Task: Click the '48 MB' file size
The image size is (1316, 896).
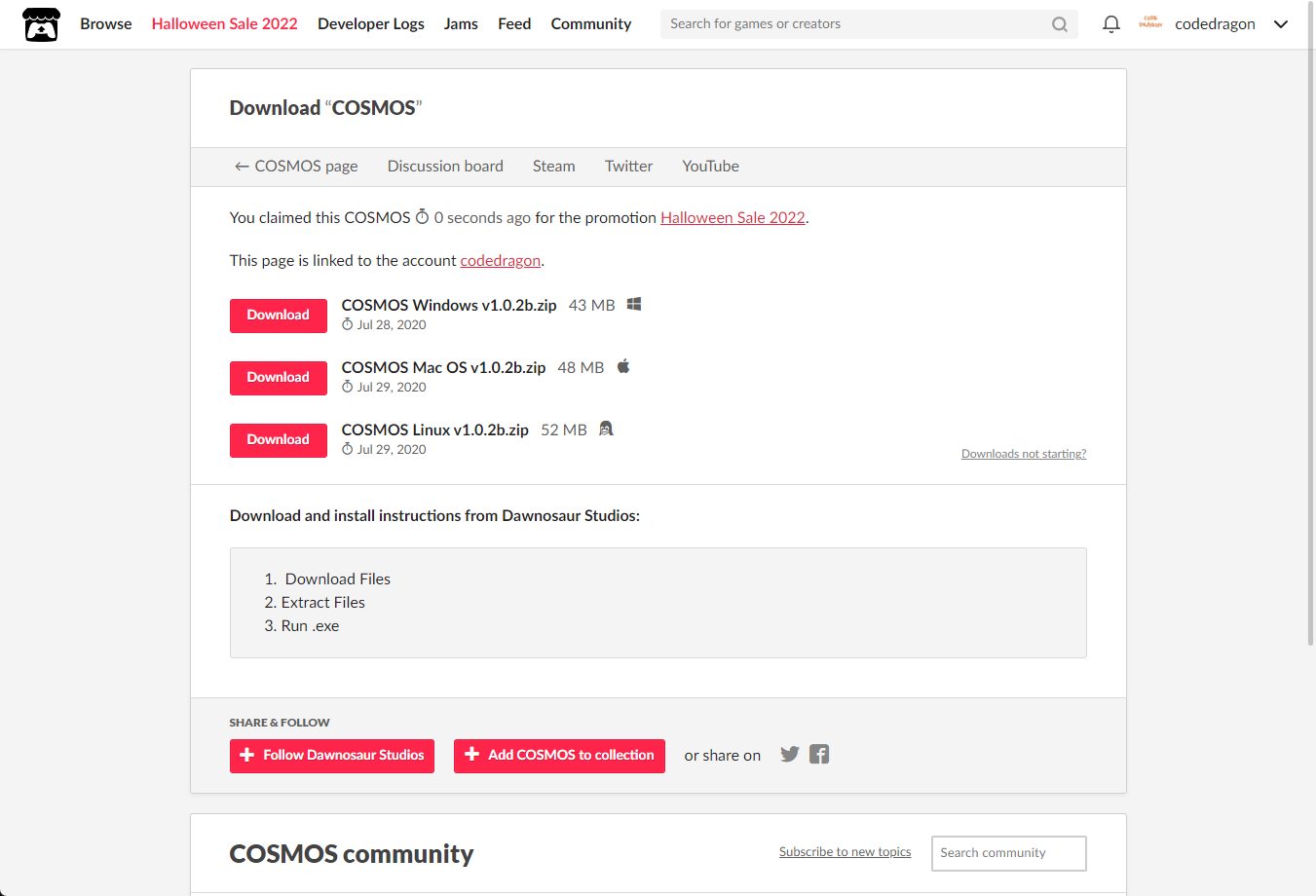Action: point(582,367)
